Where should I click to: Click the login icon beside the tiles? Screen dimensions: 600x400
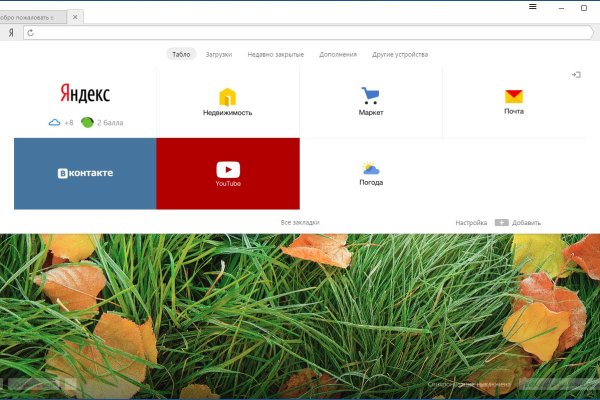click(x=576, y=75)
